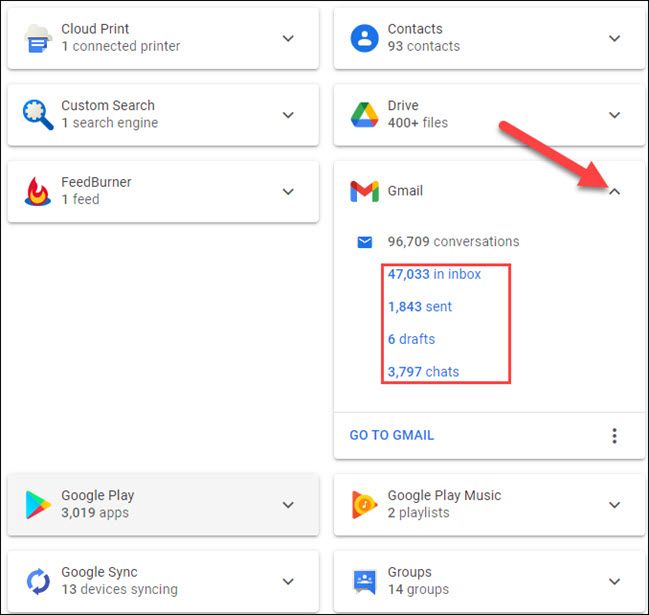Click the GO TO GMAIL button
This screenshot has width=649, height=615.
(x=392, y=435)
